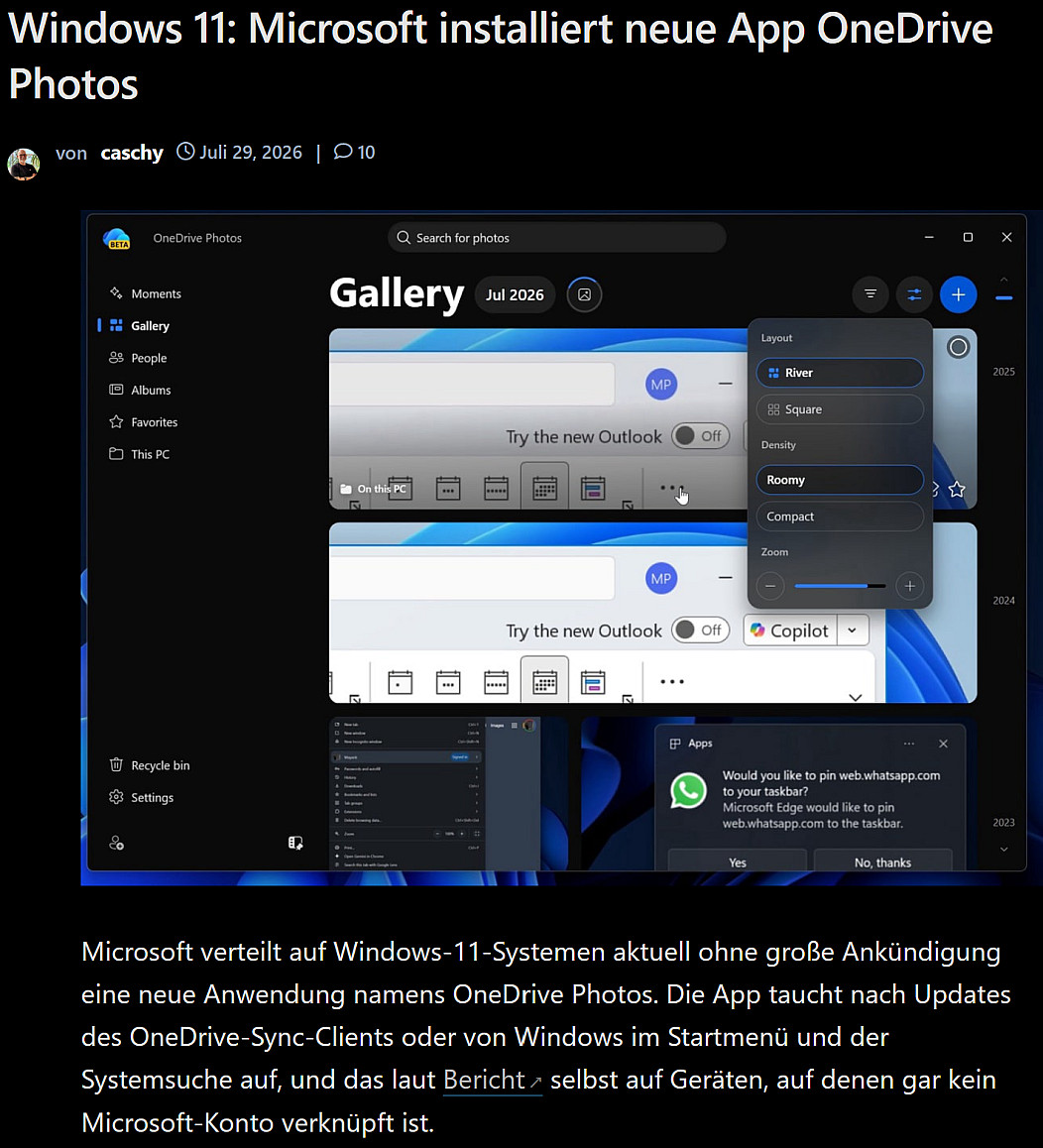Open OneDrive Photos Settings
1043x1148 pixels.
pyautogui.click(x=142, y=797)
